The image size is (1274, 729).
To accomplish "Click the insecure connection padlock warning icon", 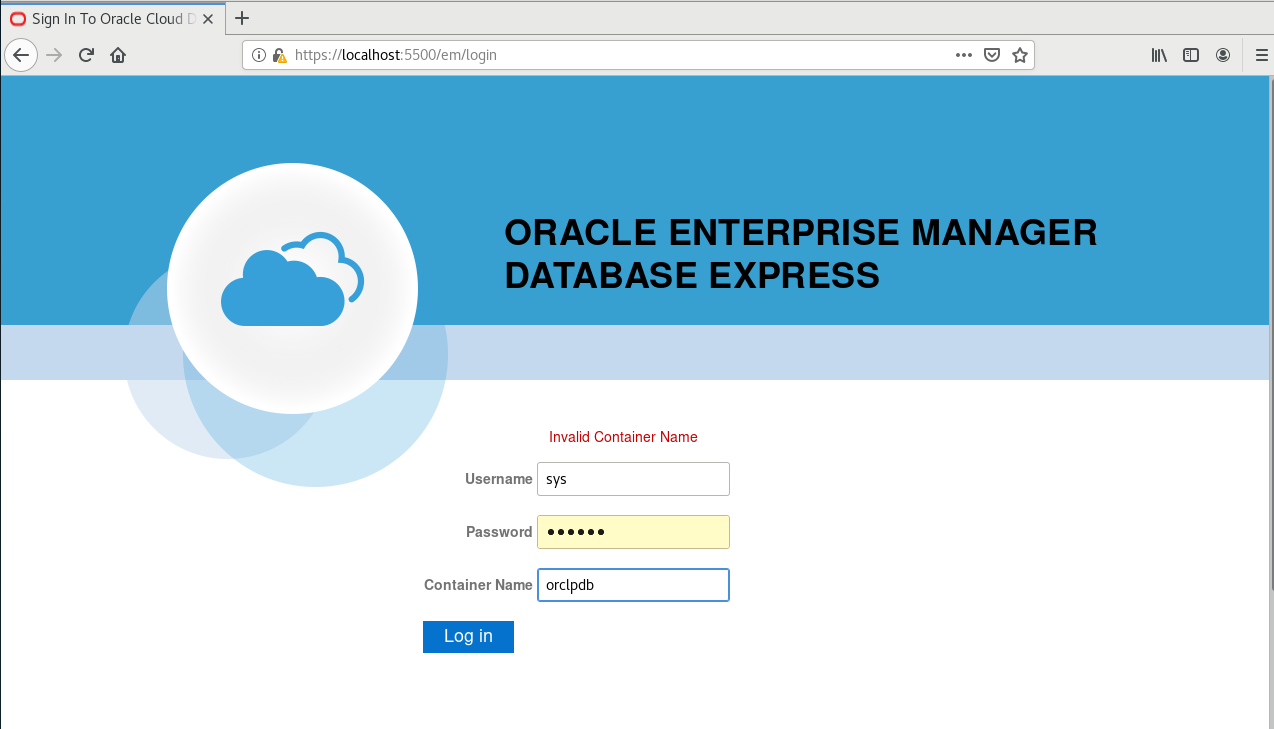I will 279,55.
